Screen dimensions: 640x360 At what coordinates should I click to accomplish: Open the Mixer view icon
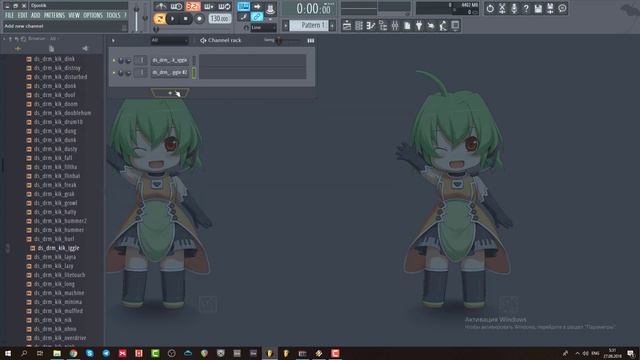click(x=395, y=26)
